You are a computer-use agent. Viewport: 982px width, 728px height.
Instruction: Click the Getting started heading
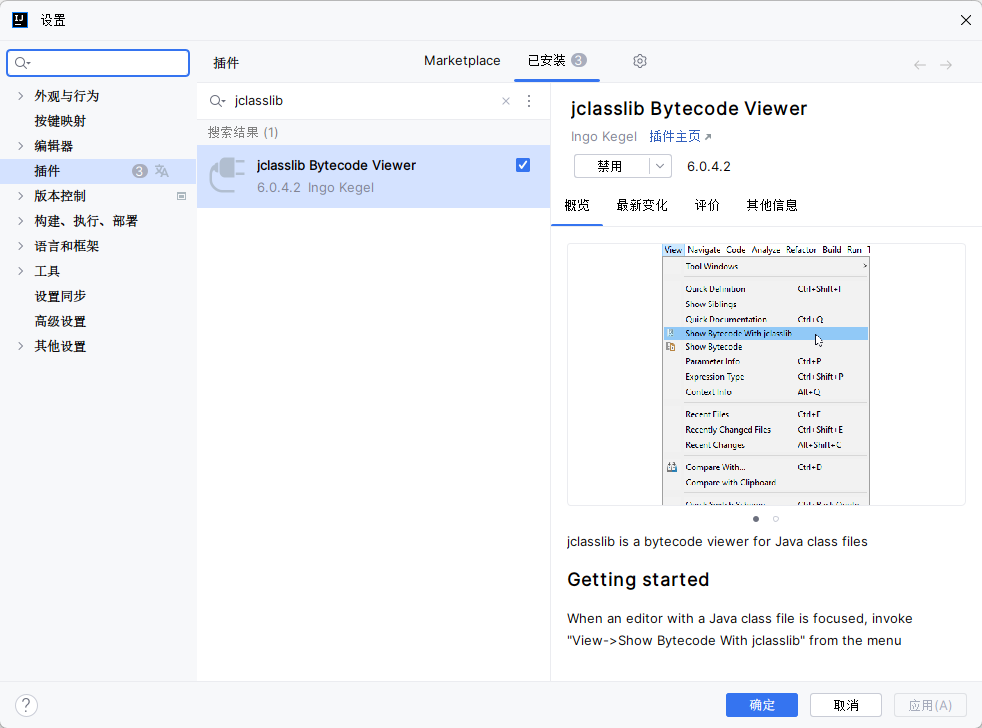pyautogui.click(x=638, y=580)
